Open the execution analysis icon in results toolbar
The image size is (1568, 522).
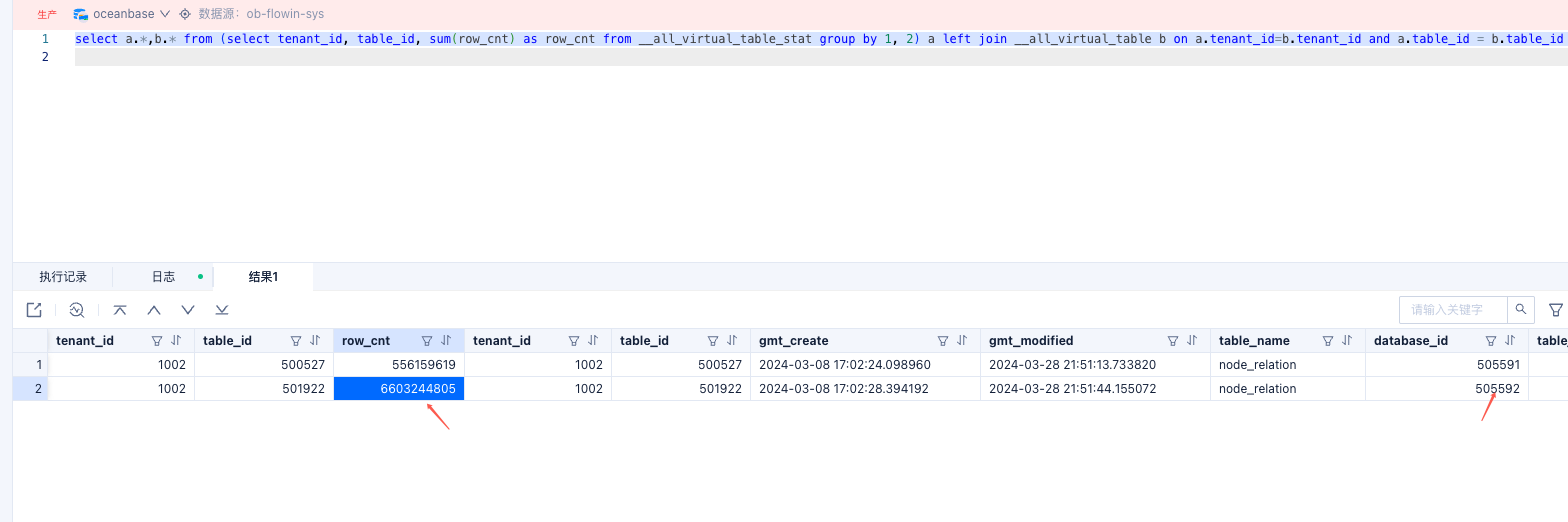coord(77,310)
